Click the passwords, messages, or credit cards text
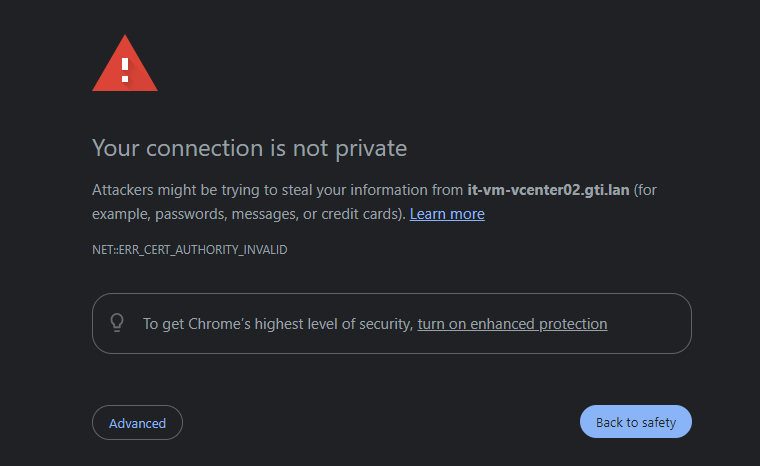Viewport: 760px width, 466px height. pyautogui.click(x=279, y=214)
